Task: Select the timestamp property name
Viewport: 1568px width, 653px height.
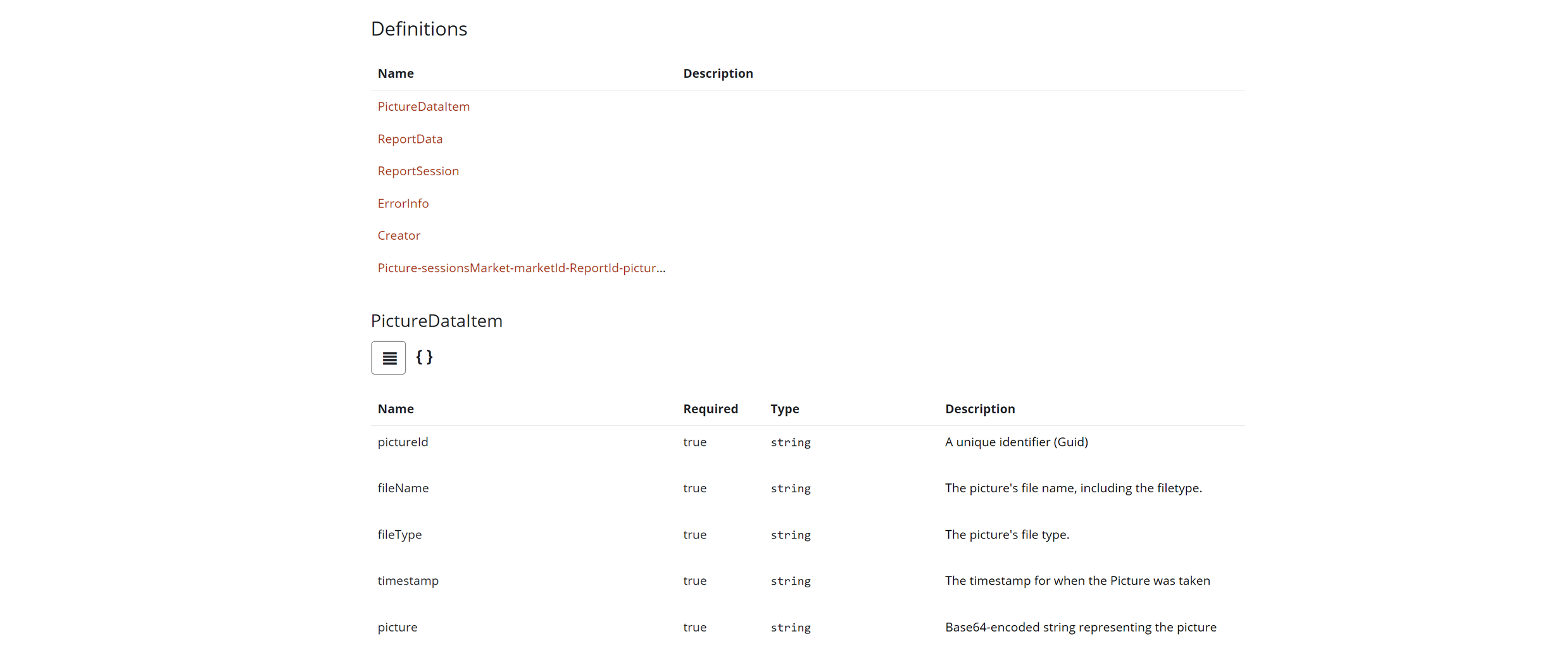Action: [x=408, y=580]
